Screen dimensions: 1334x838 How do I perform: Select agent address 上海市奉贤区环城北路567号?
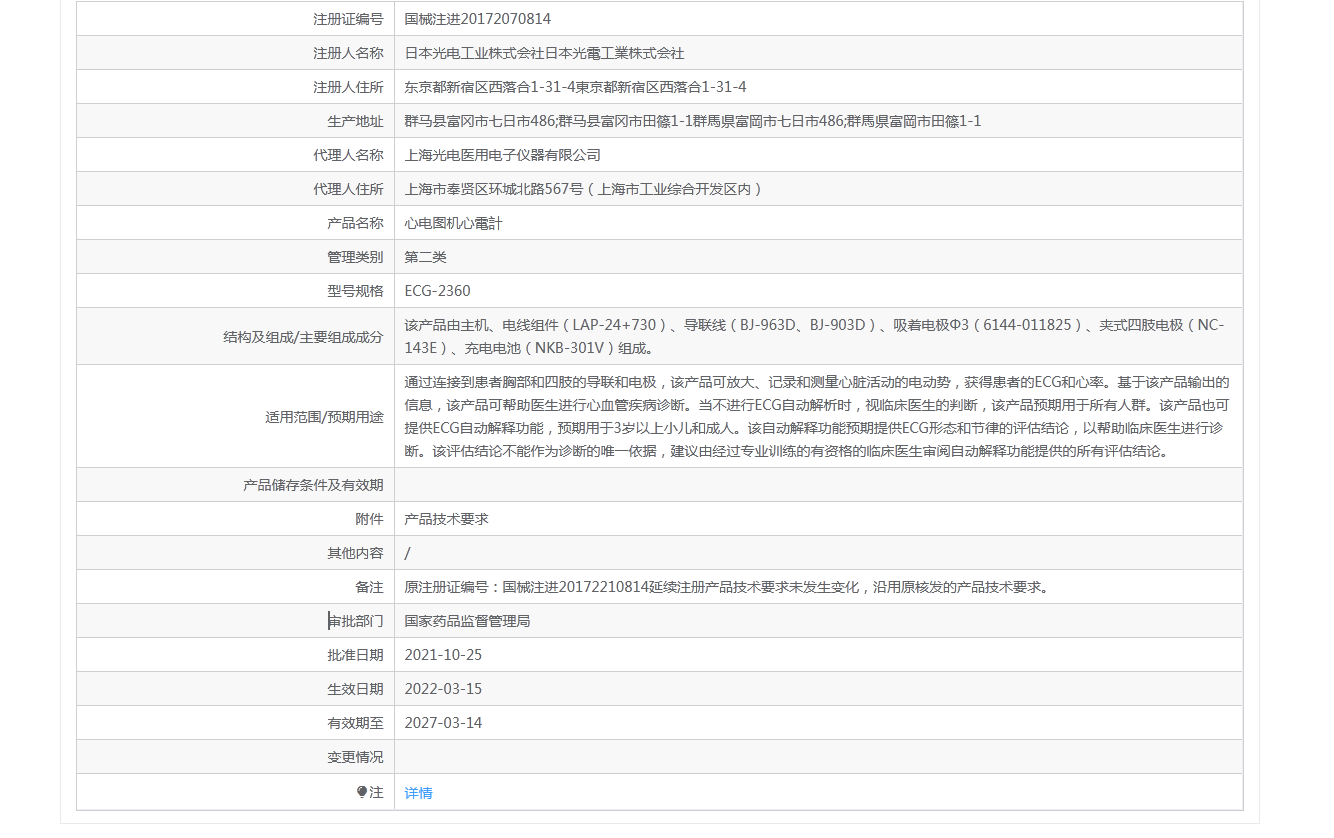(x=494, y=189)
